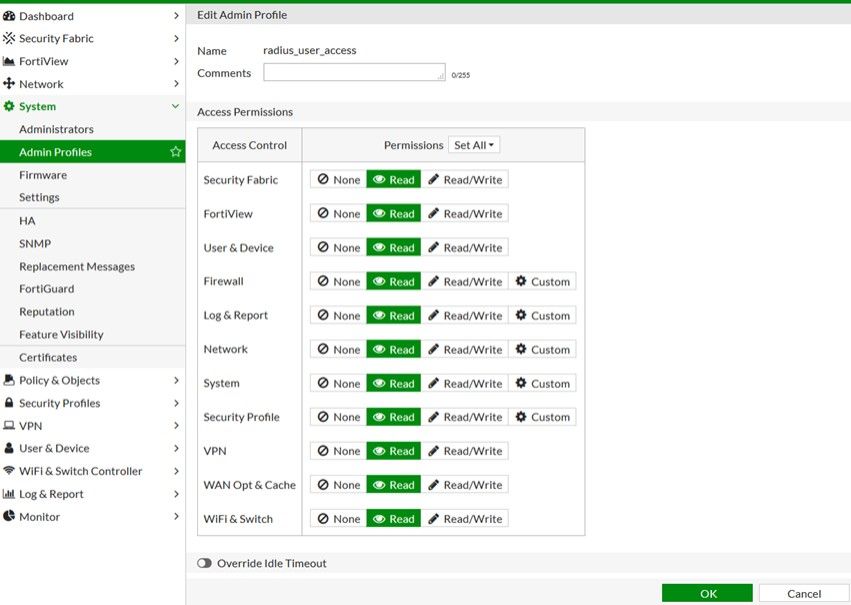Enable the Override Idle Timeout switch

[205, 563]
